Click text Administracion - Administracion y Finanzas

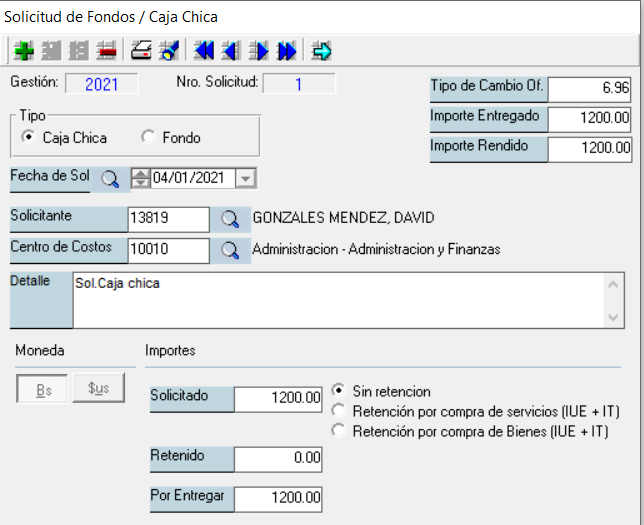point(376,249)
